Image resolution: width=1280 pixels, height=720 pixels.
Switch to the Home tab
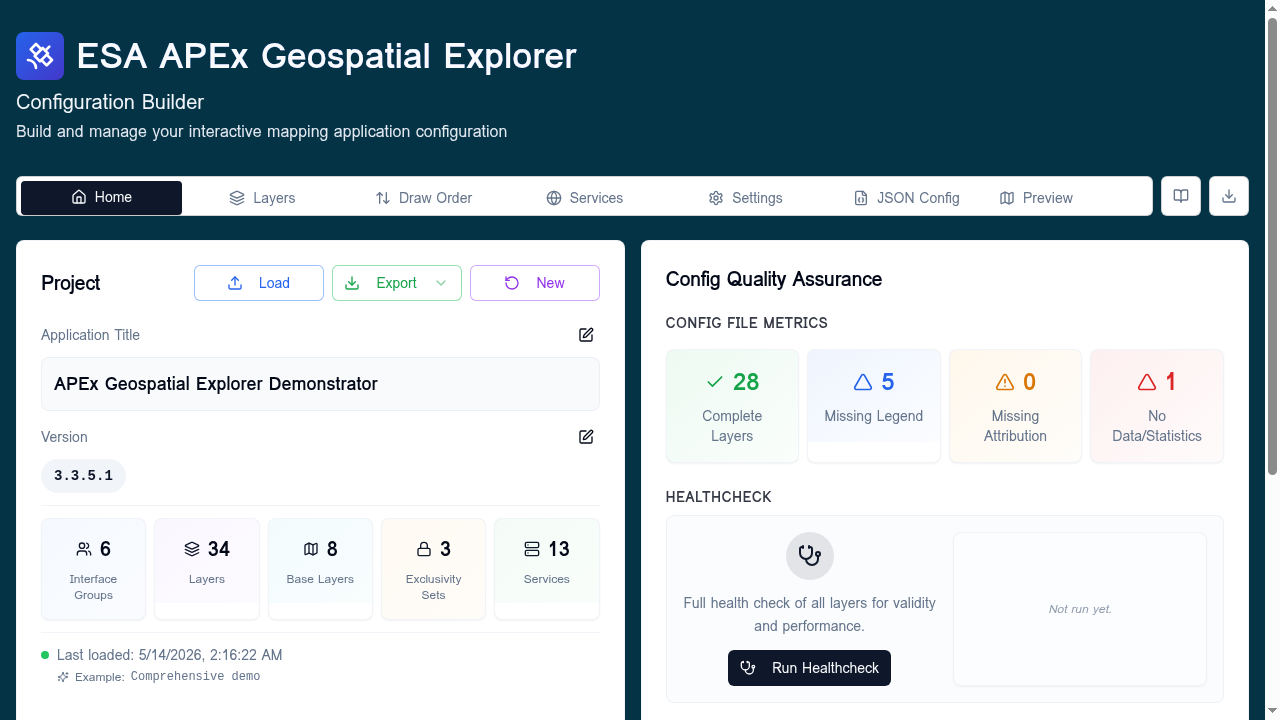pyautogui.click(x=101, y=198)
